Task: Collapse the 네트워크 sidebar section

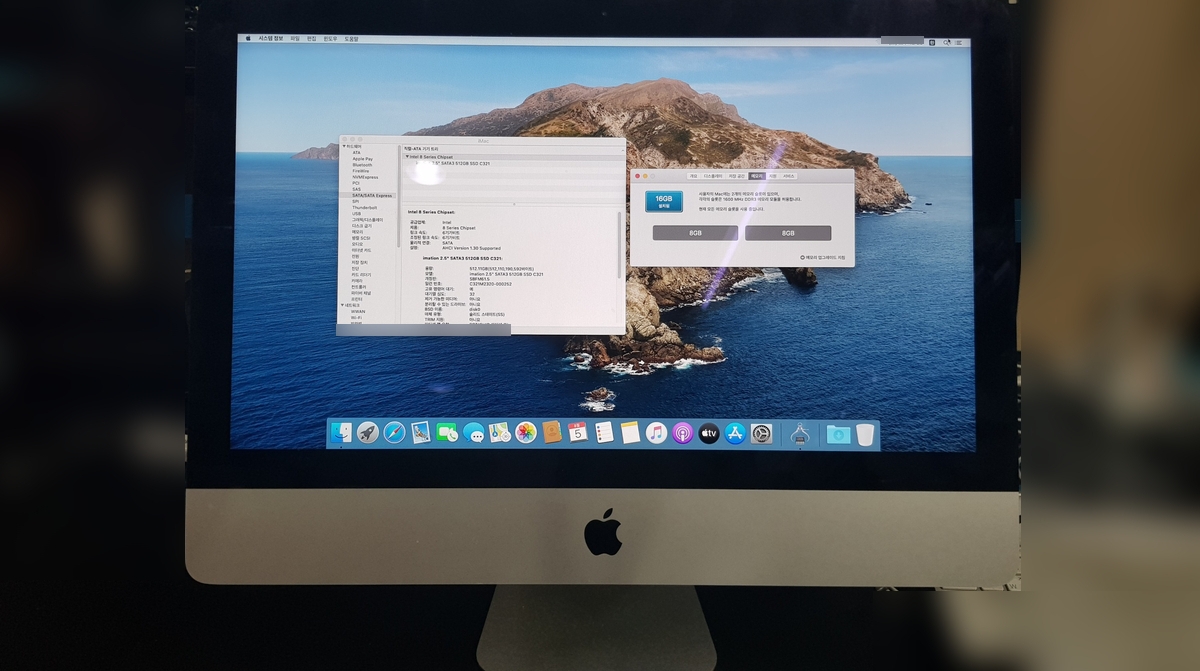Action: (343, 305)
